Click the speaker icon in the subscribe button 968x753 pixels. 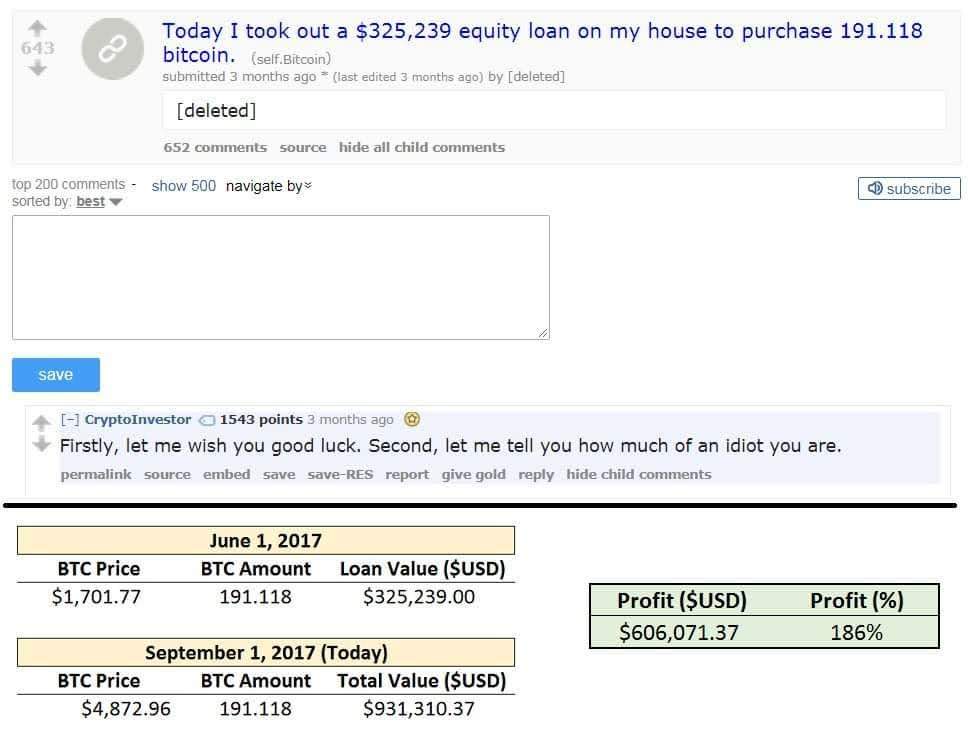click(x=874, y=188)
